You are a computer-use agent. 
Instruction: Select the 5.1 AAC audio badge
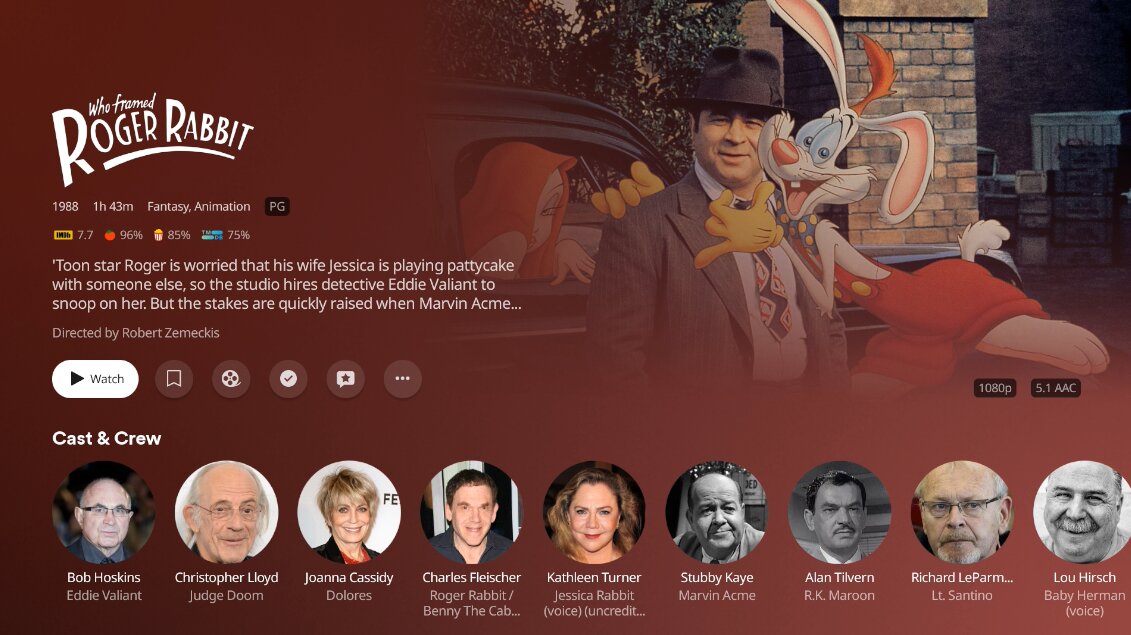(x=1055, y=388)
